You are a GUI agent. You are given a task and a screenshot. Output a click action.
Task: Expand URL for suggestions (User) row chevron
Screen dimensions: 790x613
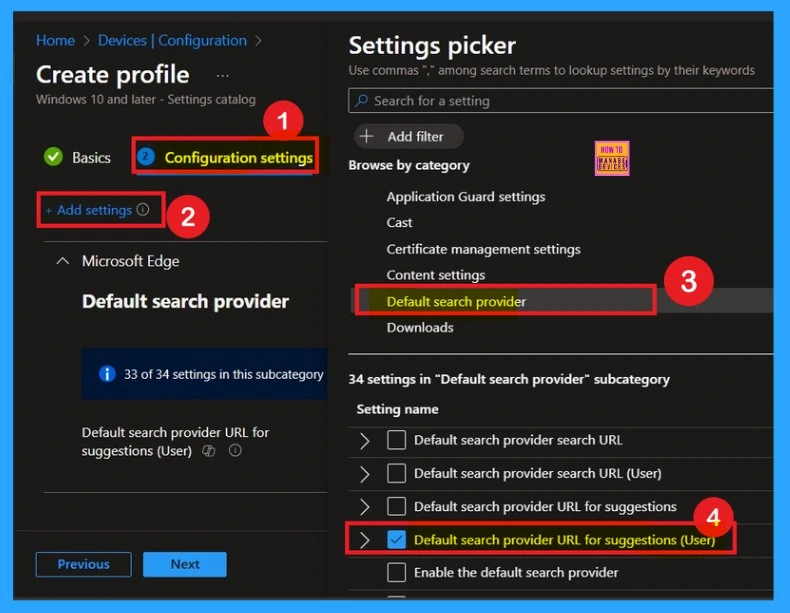tap(365, 540)
